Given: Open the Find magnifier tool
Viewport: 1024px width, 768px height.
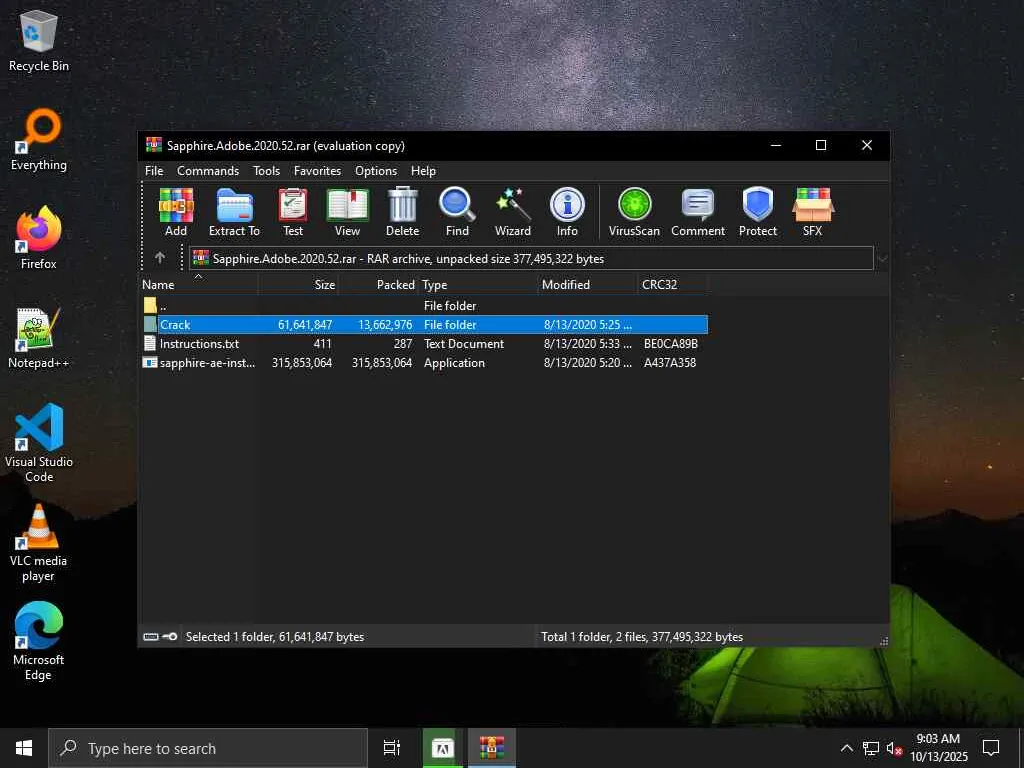Looking at the screenshot, I should tap(457, 212).
